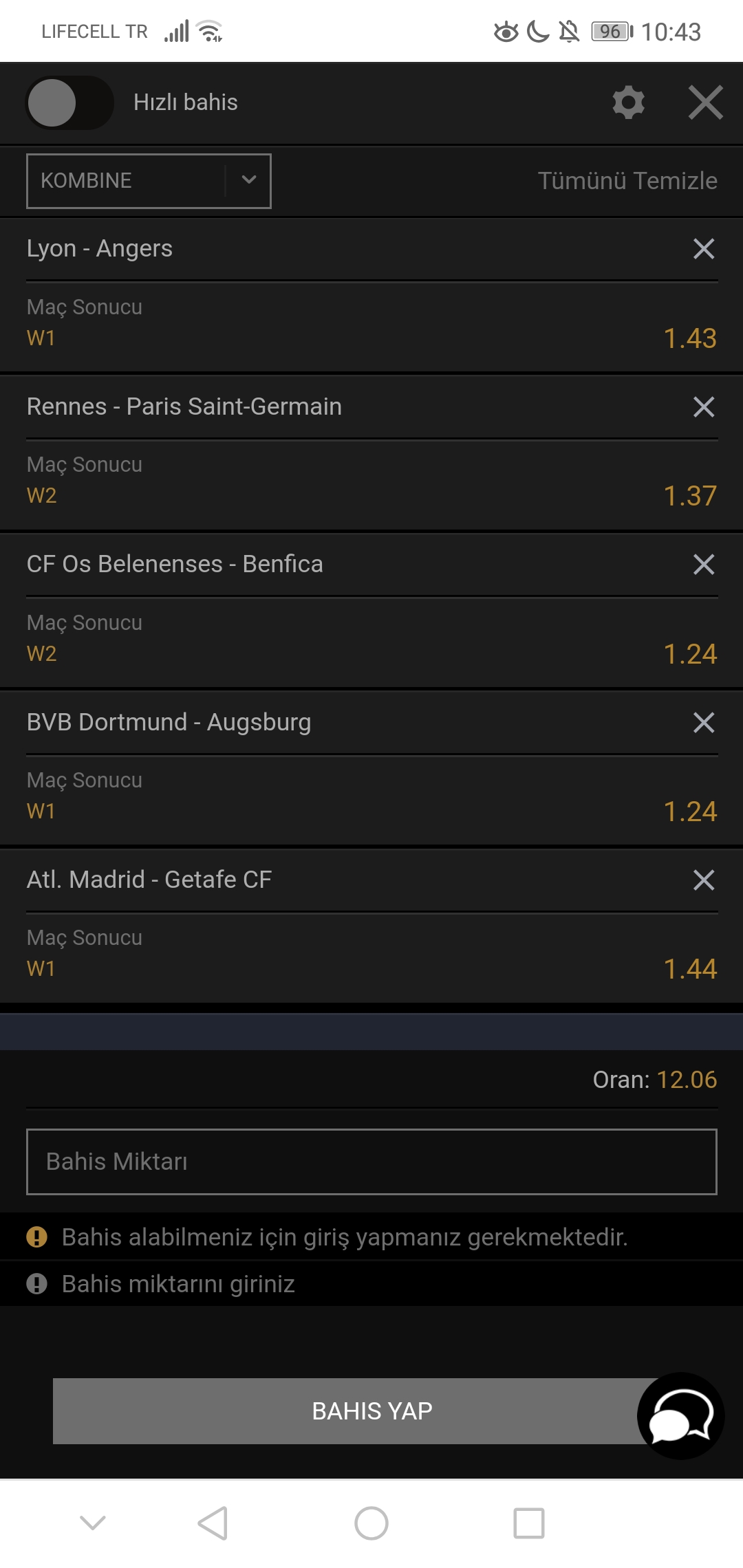Toggle Hızlı bahis switch
Screen dimensions: 743x1568
[x=69, y=102]
